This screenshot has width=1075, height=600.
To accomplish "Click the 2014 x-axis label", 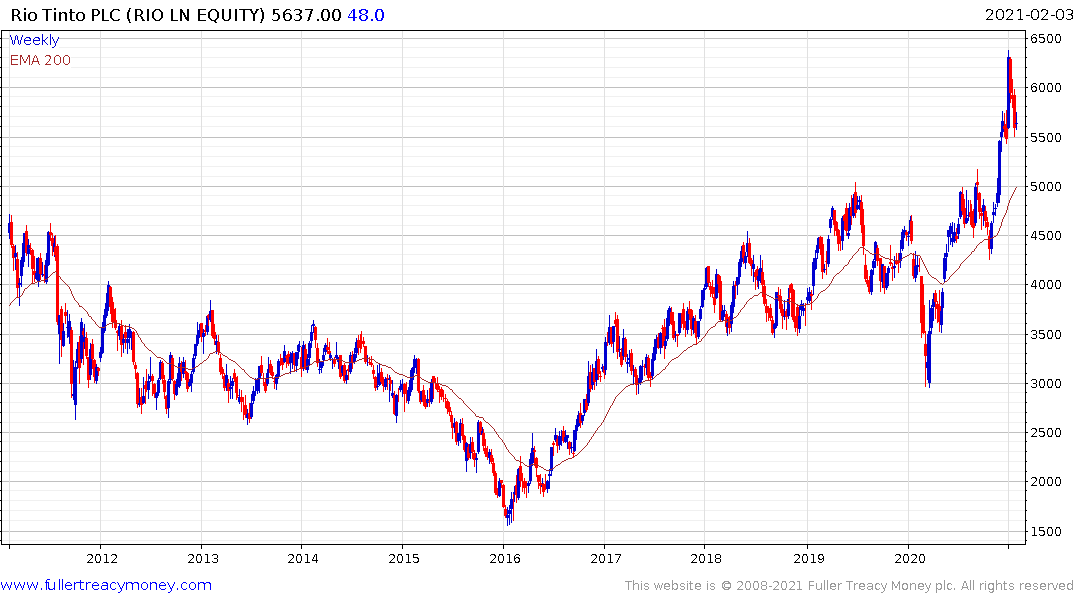I will pos(303,558).
